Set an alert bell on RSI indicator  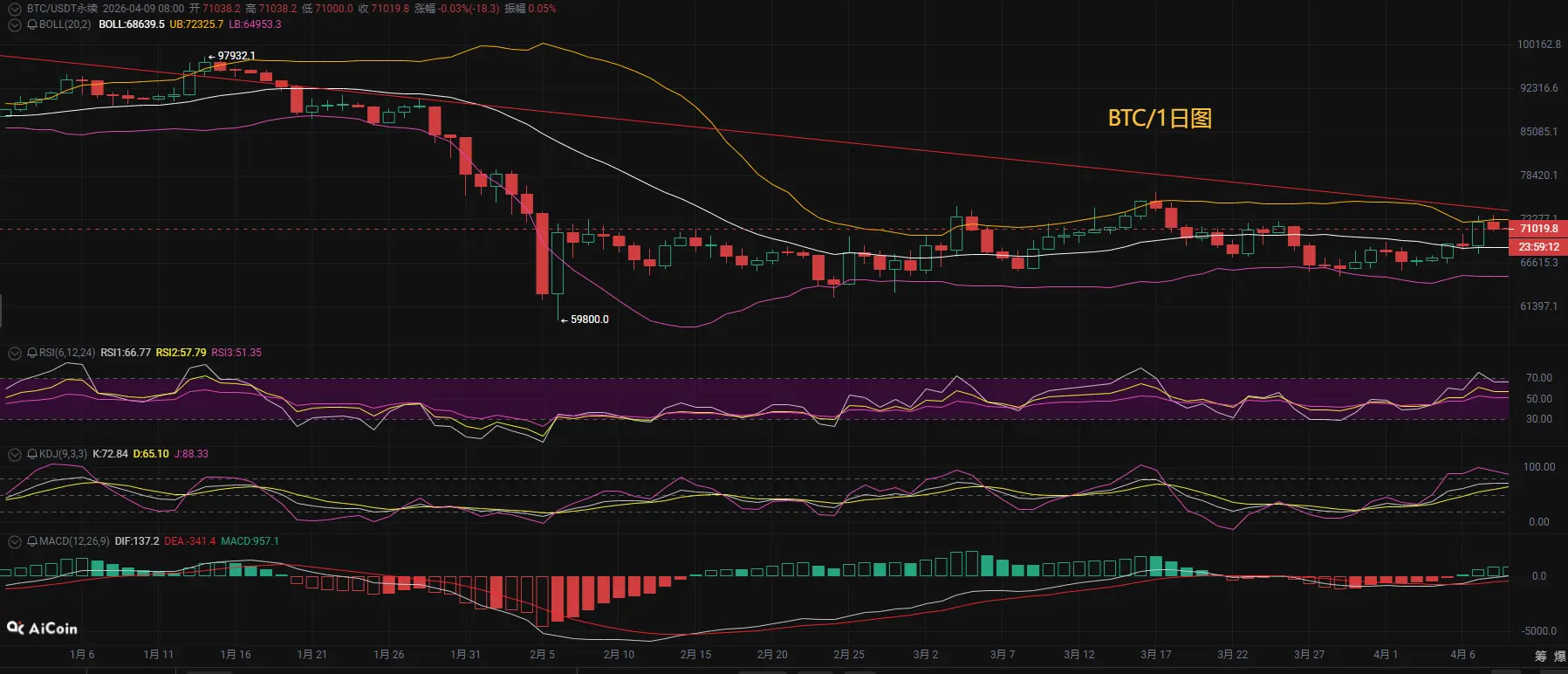32,353
